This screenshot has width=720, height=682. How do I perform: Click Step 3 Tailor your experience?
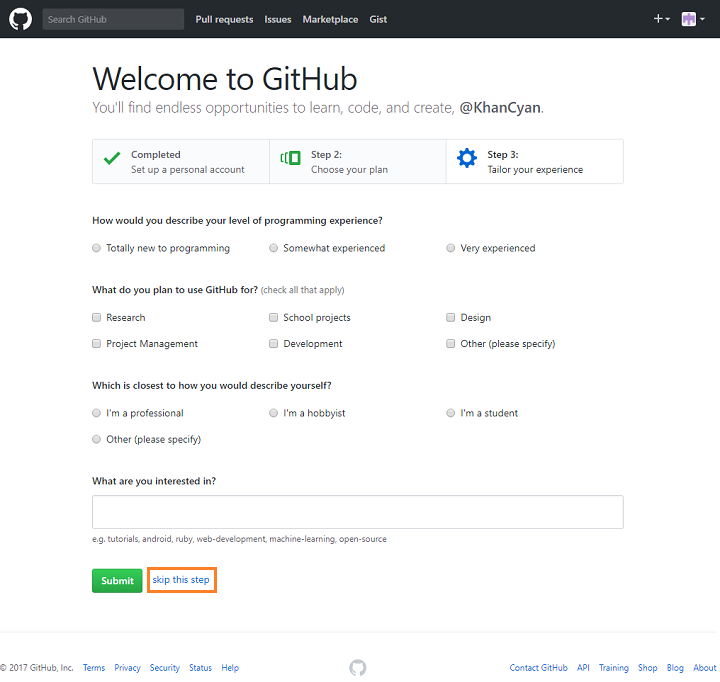pyautogui.click(x=535, y=162)
